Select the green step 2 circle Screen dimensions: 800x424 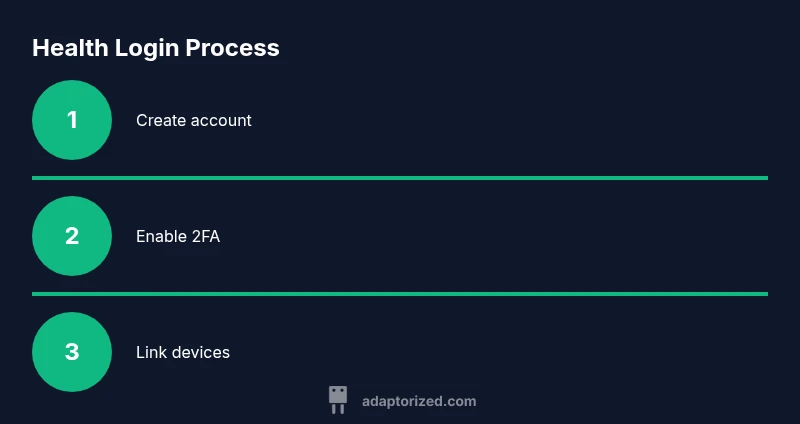[72, 236]
